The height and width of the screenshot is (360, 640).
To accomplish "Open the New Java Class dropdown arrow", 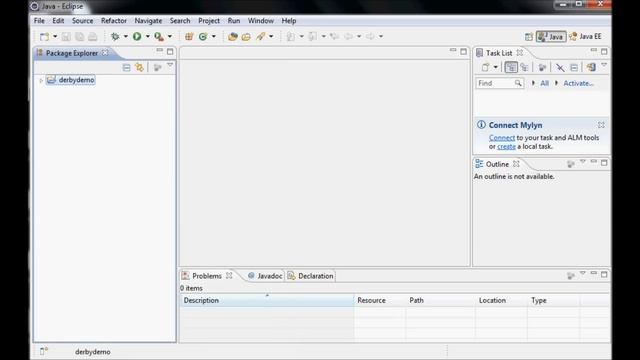I will [213, 36].
